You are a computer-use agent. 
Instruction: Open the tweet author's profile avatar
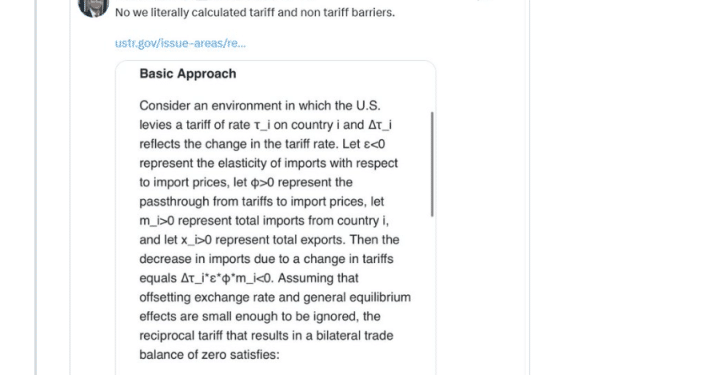[93, 7]
